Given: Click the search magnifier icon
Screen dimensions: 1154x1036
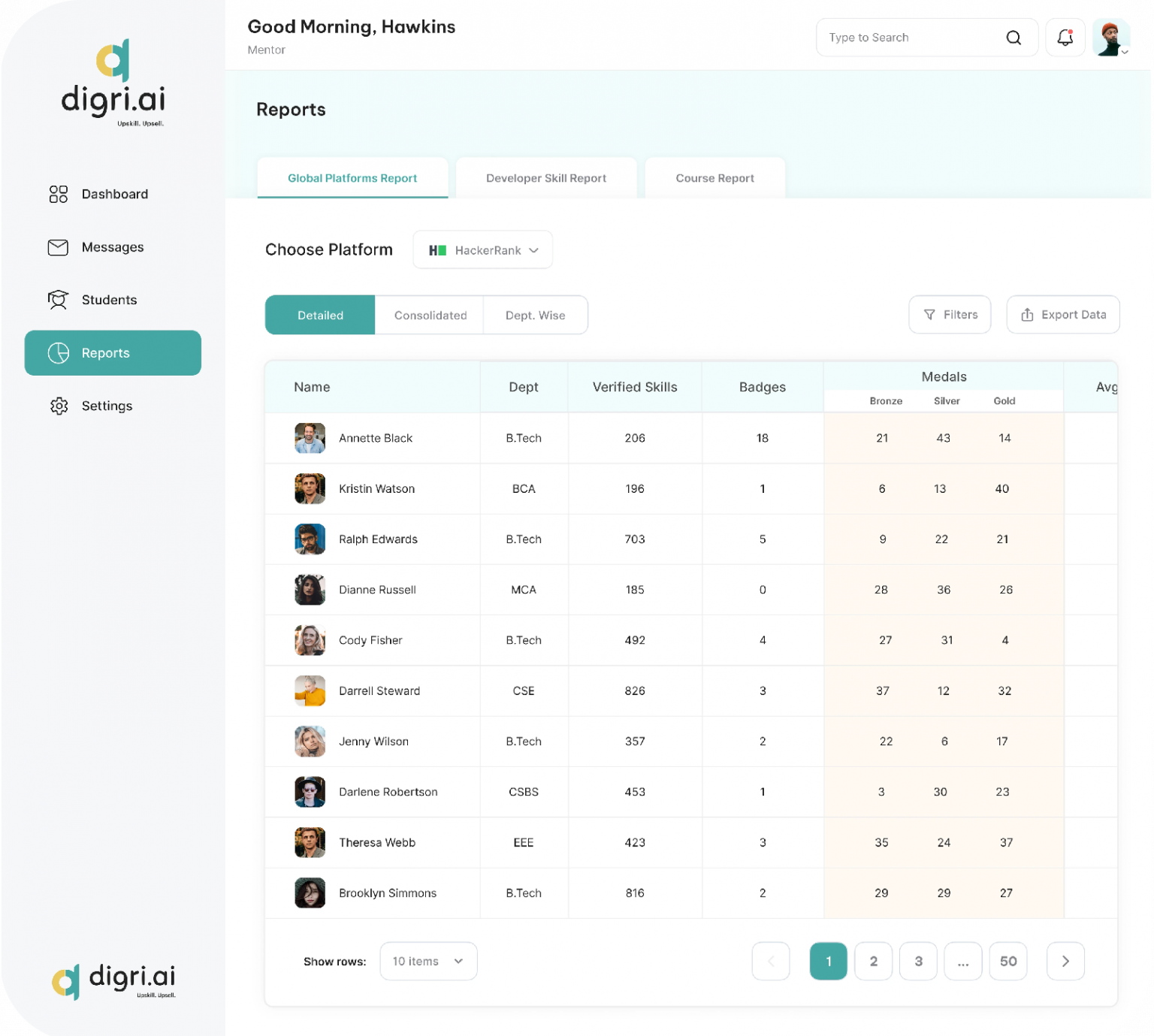Looking at the screenshot, I should (x=1014, y=38).
